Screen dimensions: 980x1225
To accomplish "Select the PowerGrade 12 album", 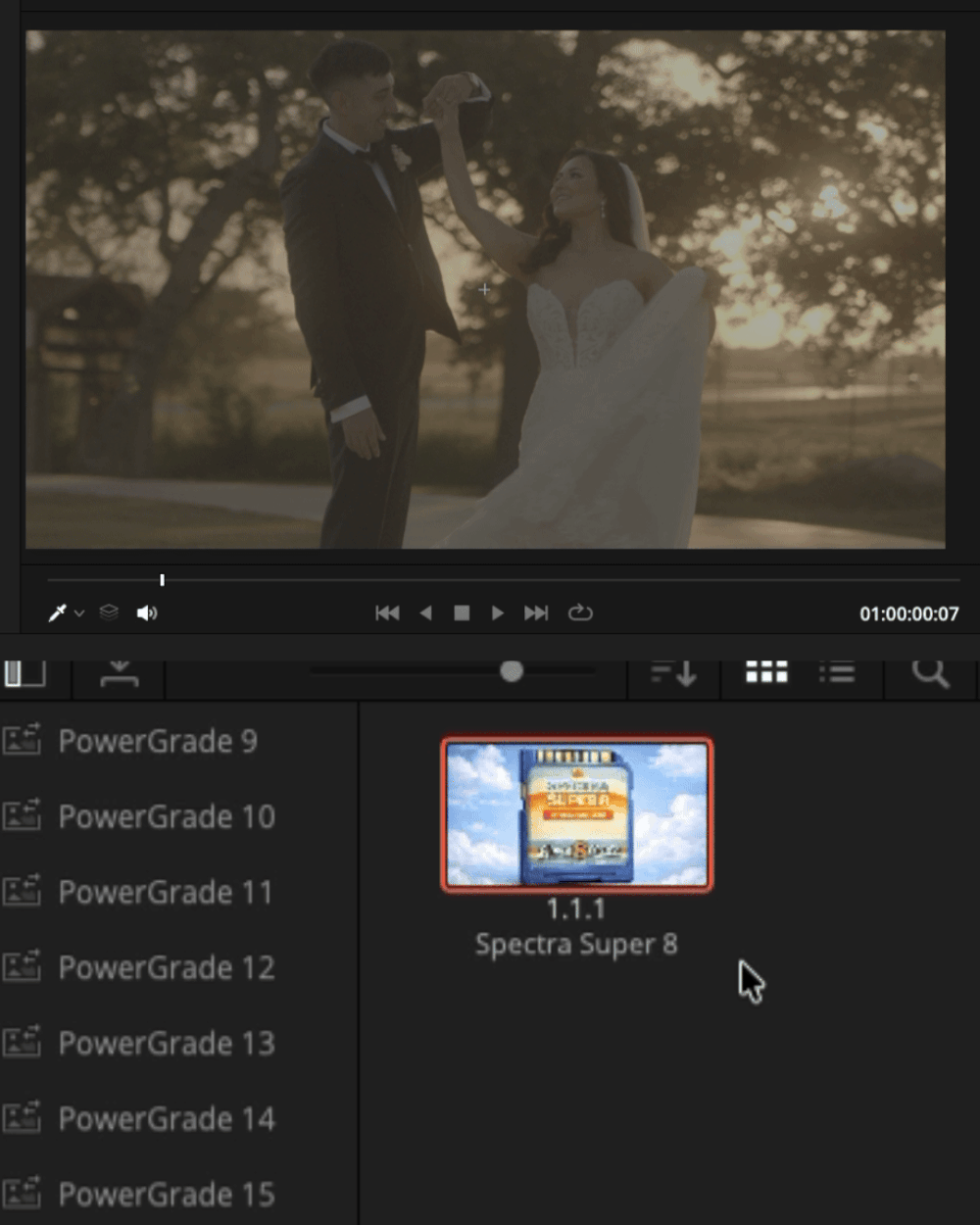I will (166, 968).
